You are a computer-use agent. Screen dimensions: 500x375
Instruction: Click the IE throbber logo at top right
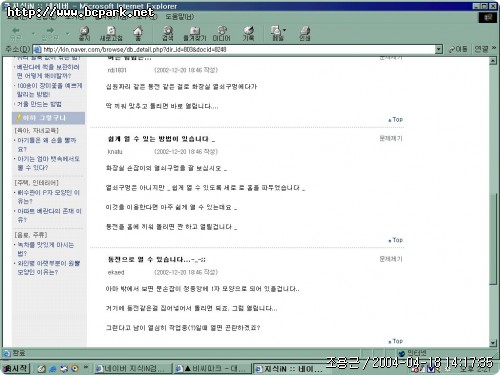488,17
